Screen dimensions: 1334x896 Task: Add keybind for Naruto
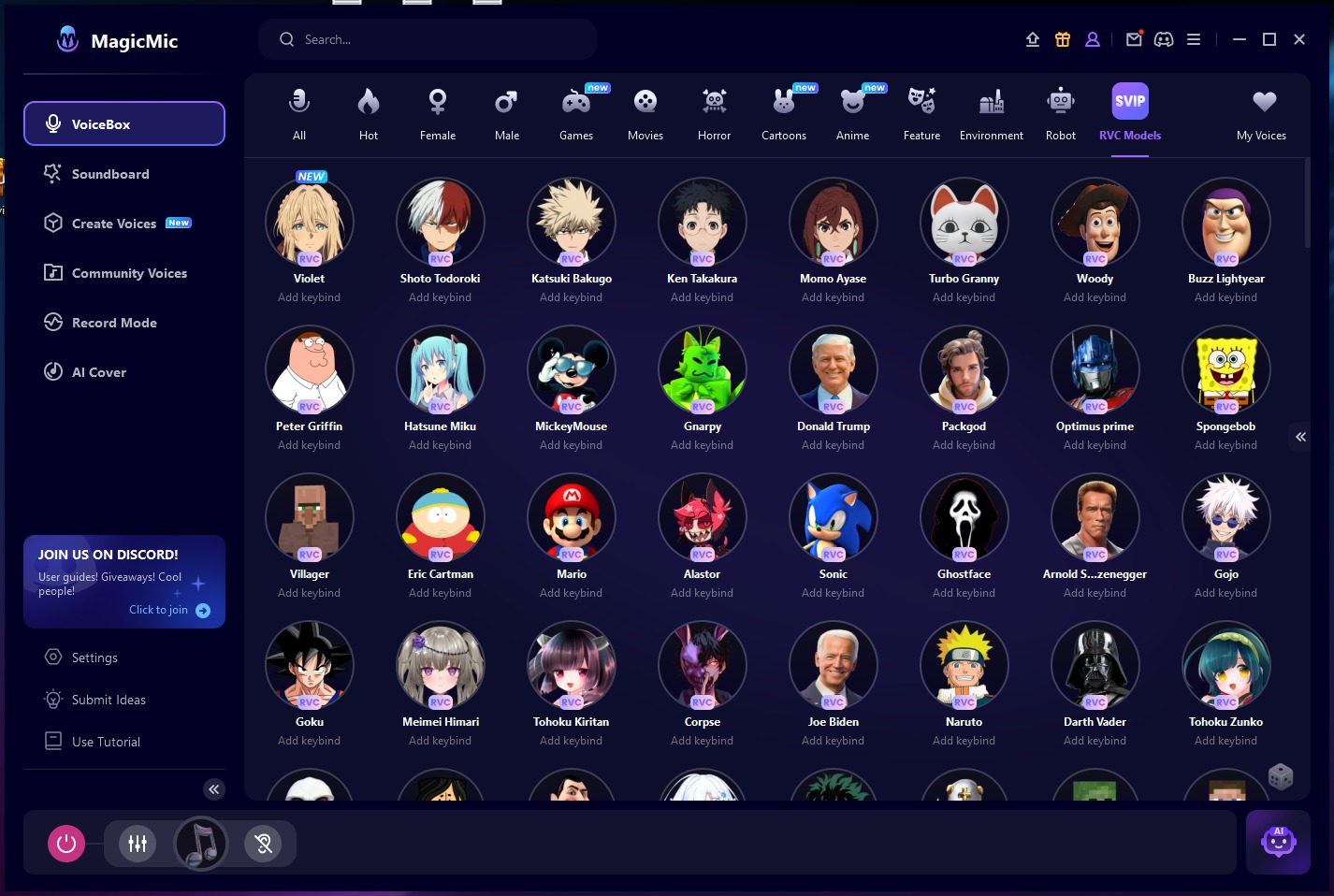pos(964,741)
